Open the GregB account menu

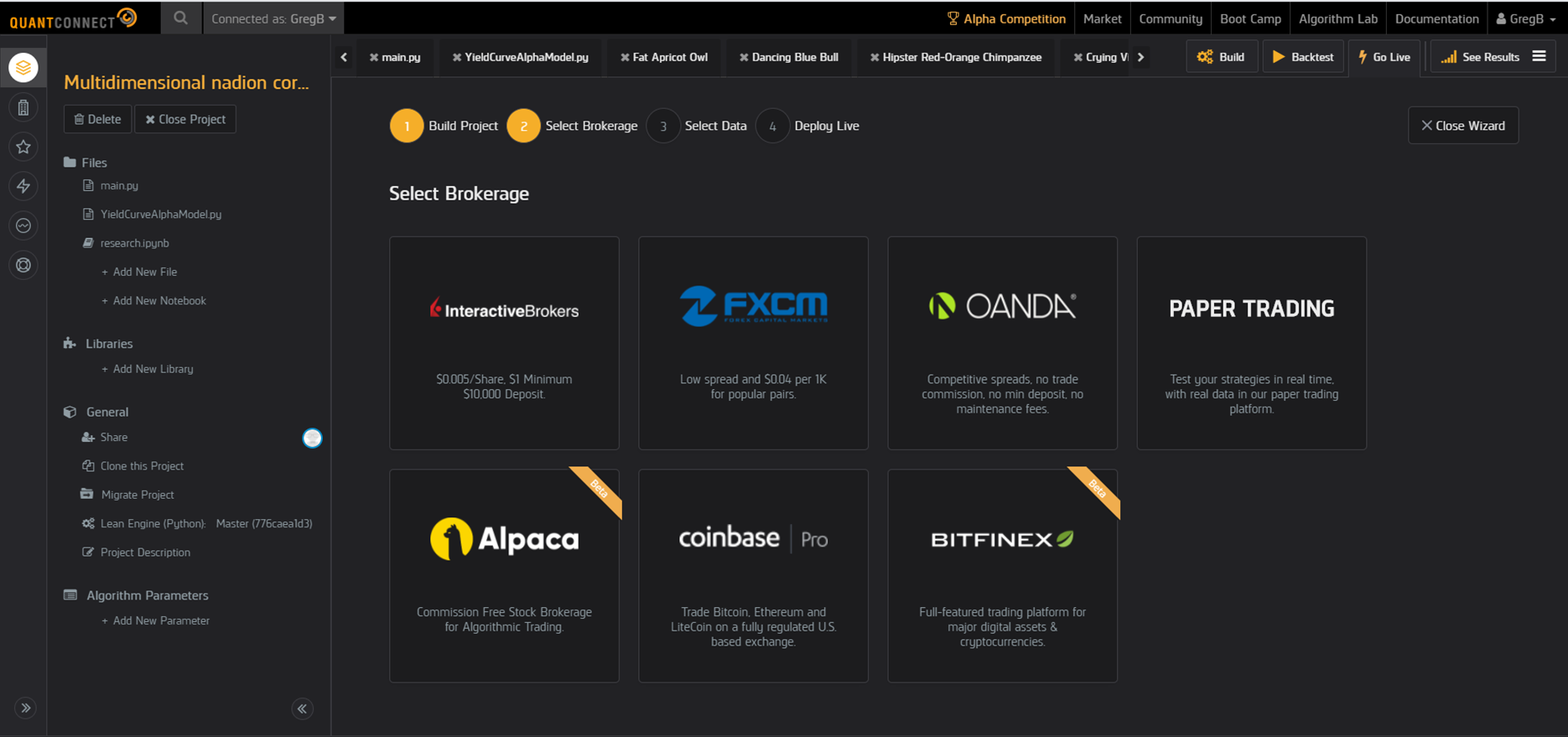tap(1525, 18)
